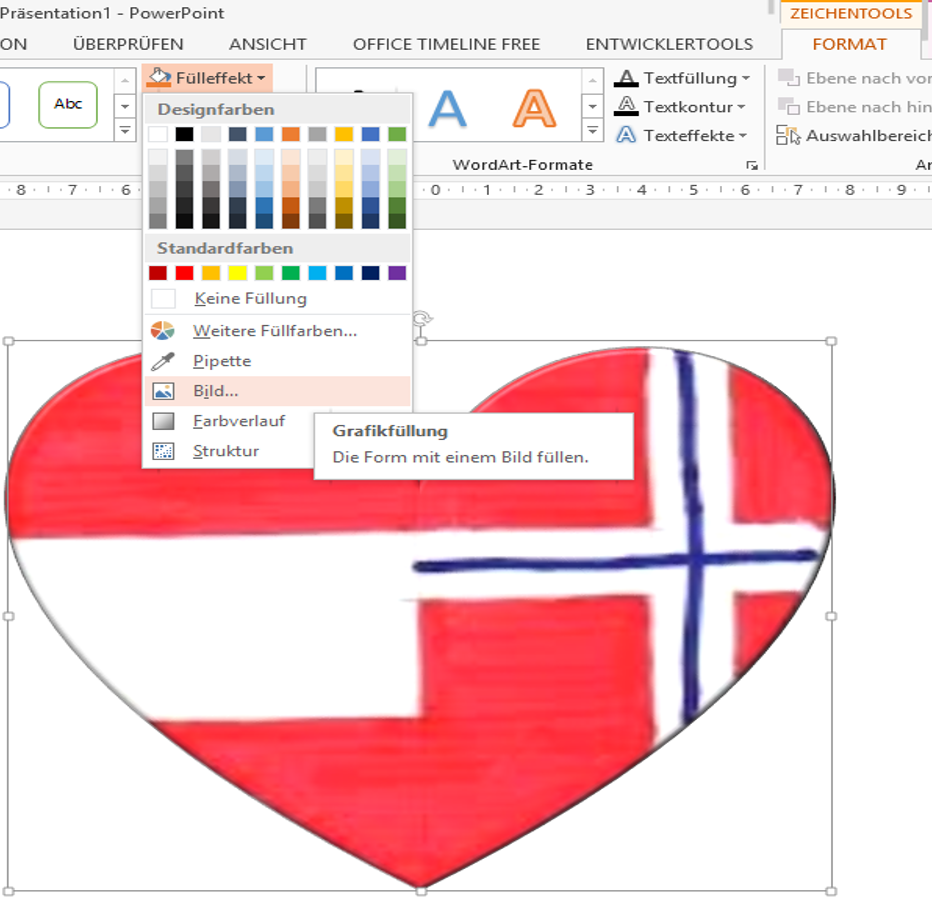
Task: Open Weitere Füllfarben color wheel icon
Action: point(162,331)
